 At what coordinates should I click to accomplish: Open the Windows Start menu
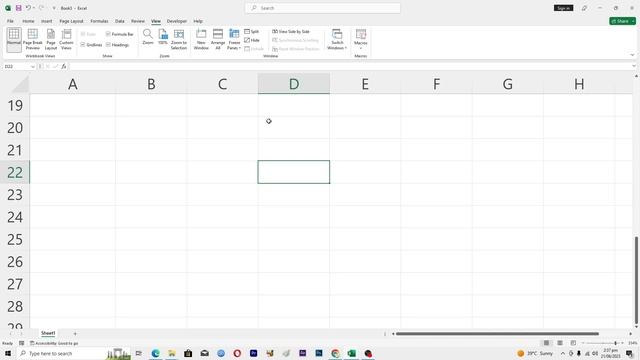[8, 353]
